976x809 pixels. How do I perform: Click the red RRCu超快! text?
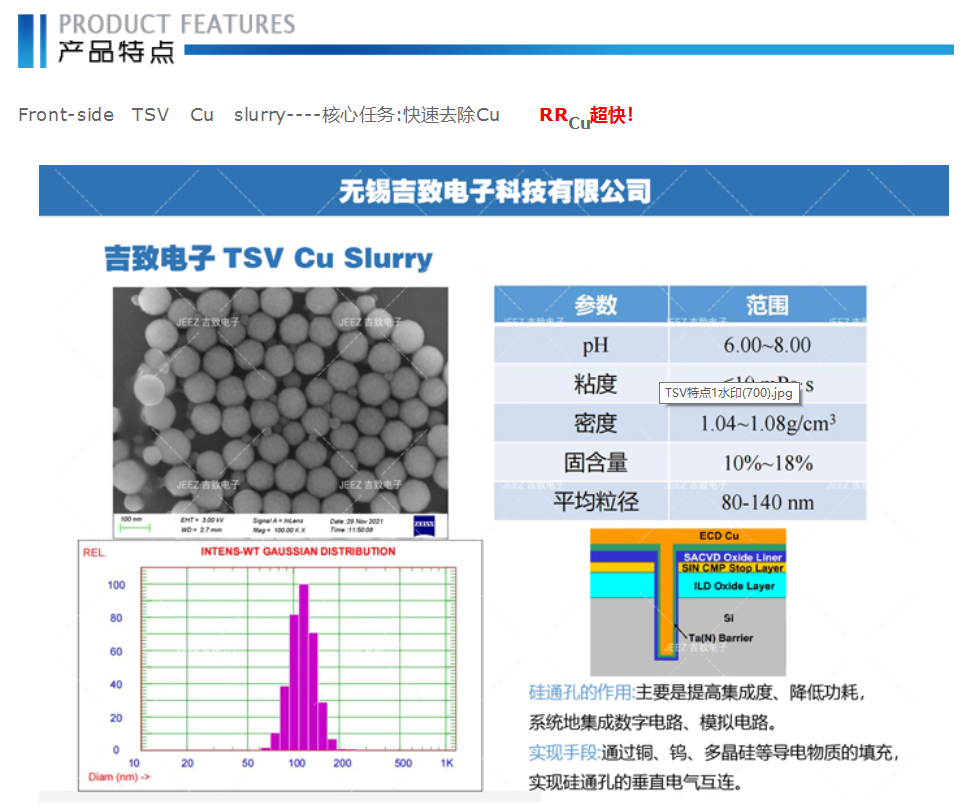tap(586, 116)
